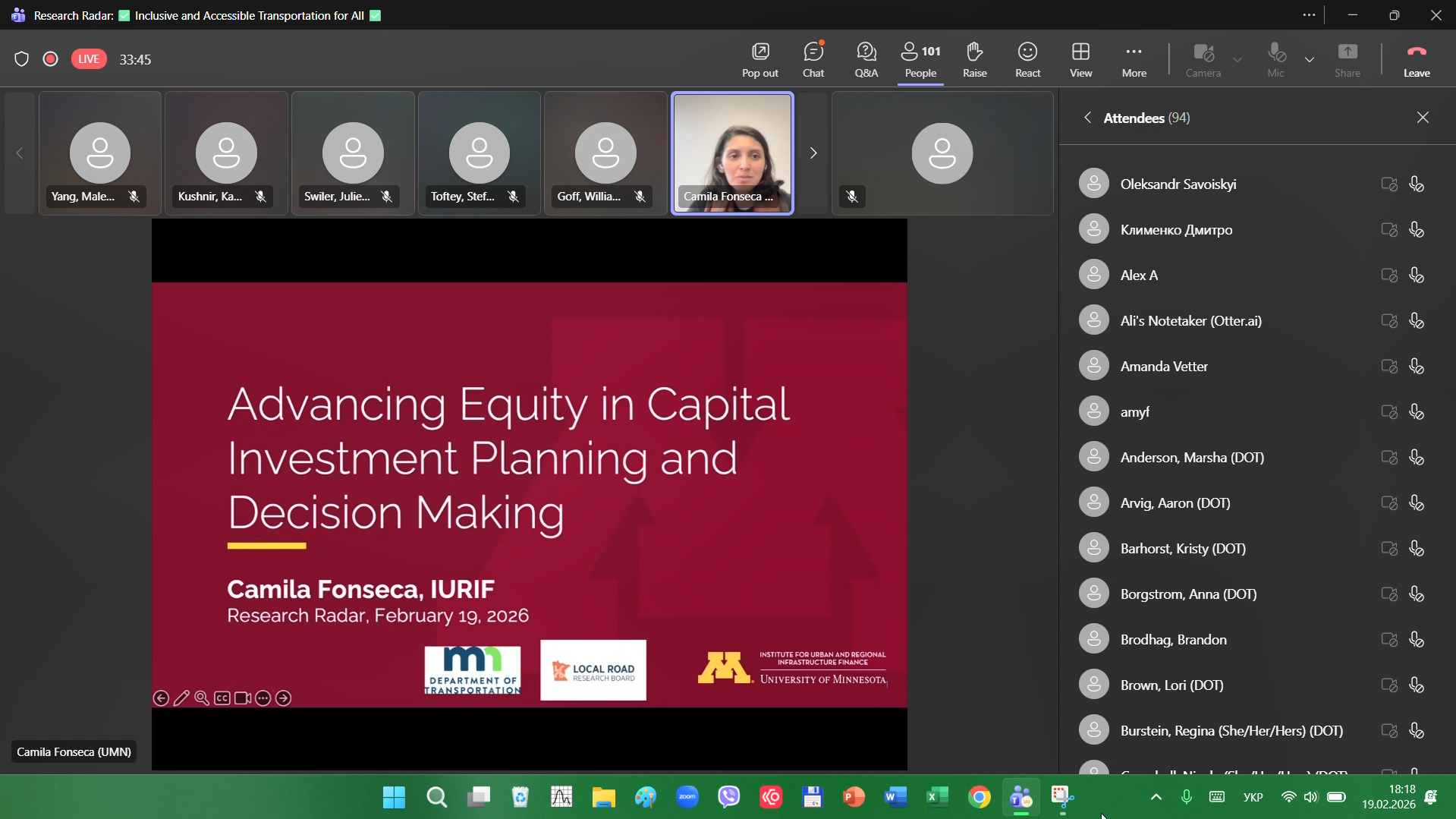Toggle camera permission for Amanda Vetter
Viewport: 1456px width, 819px height.
pos(1388,367)
